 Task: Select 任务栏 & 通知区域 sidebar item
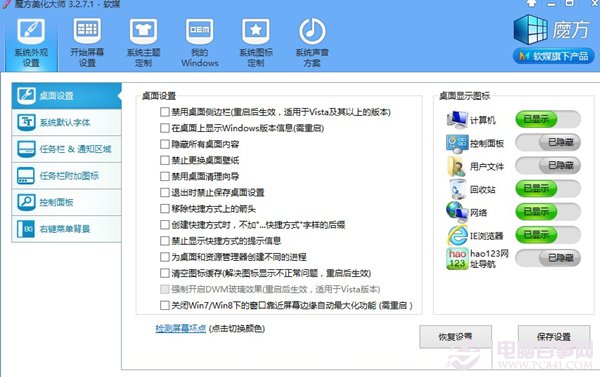point(67,149)
